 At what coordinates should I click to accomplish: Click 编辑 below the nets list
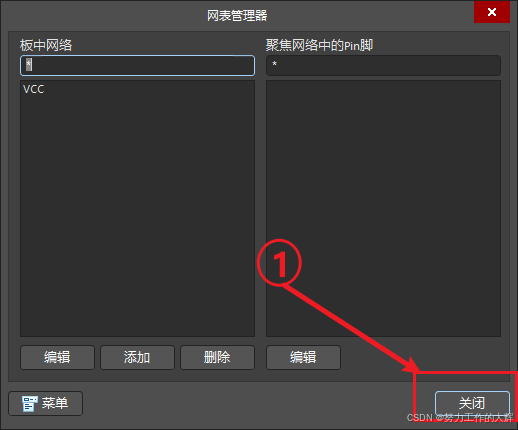57,357
